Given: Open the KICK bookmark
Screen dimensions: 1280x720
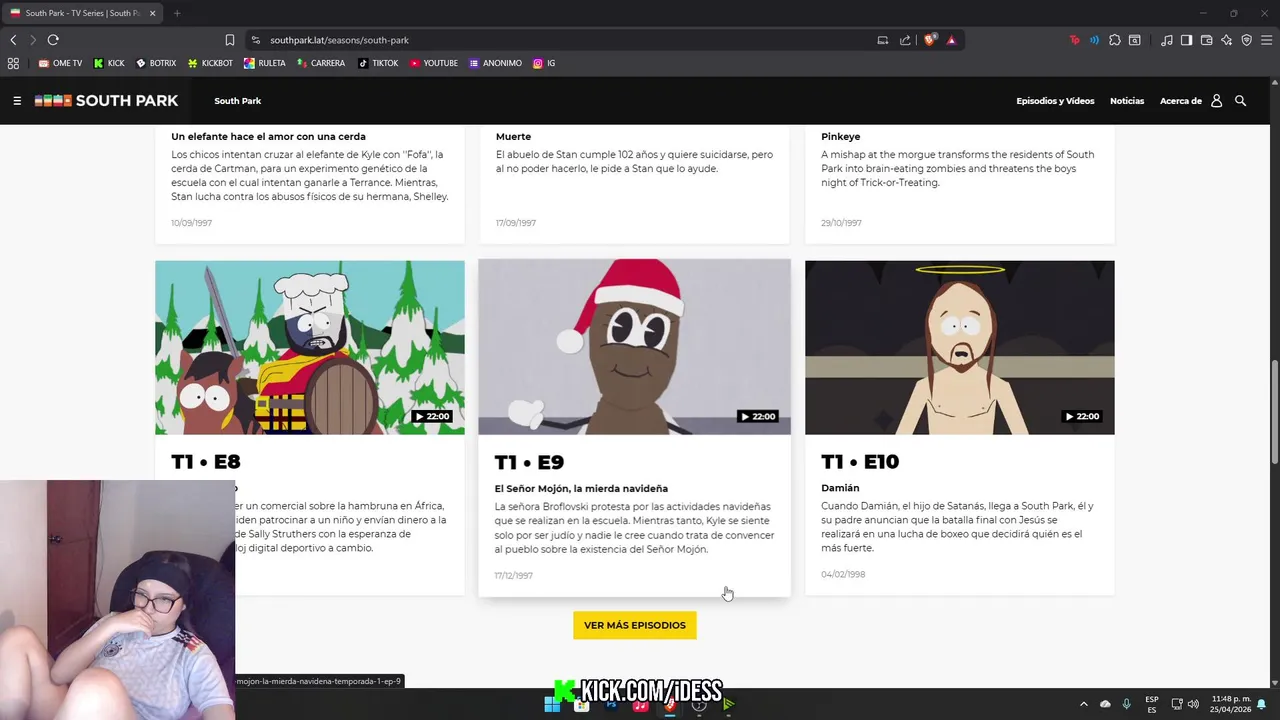Looking at the screenshot, I should [x=109, y=63].
